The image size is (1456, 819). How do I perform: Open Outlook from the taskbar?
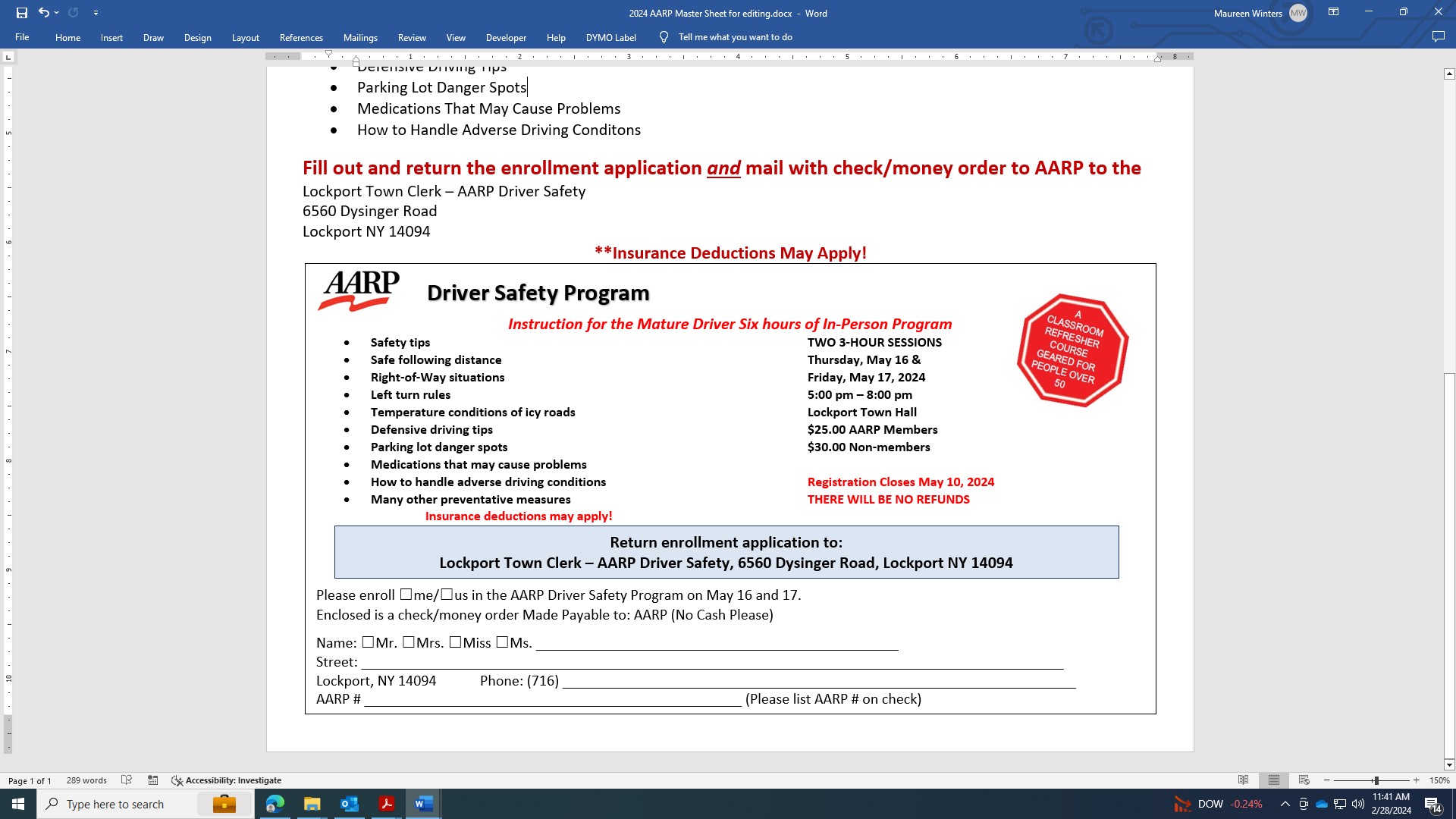pyautogui.click(x=349, y=804)
